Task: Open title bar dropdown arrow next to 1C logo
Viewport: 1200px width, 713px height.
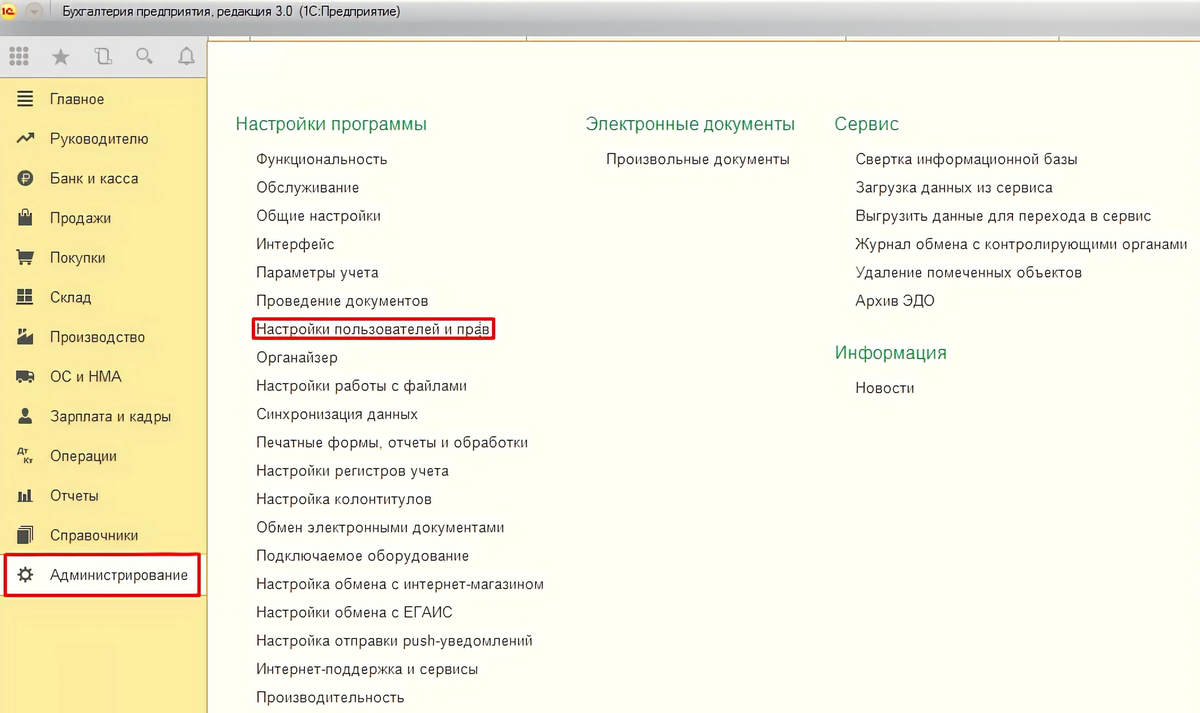Action: (35, 11)
